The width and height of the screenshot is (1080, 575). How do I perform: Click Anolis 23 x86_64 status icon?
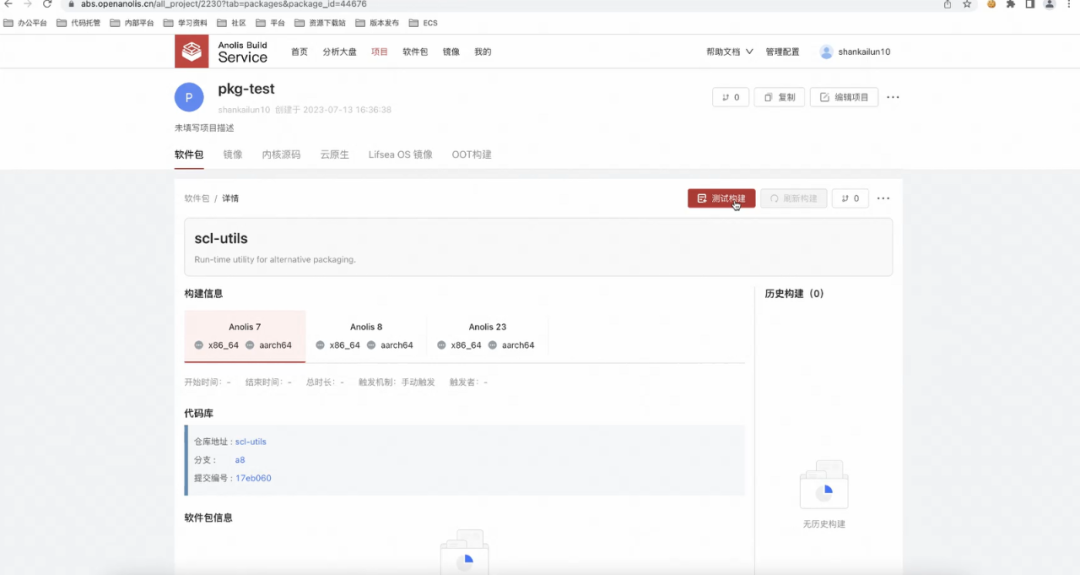coord(442,345)
